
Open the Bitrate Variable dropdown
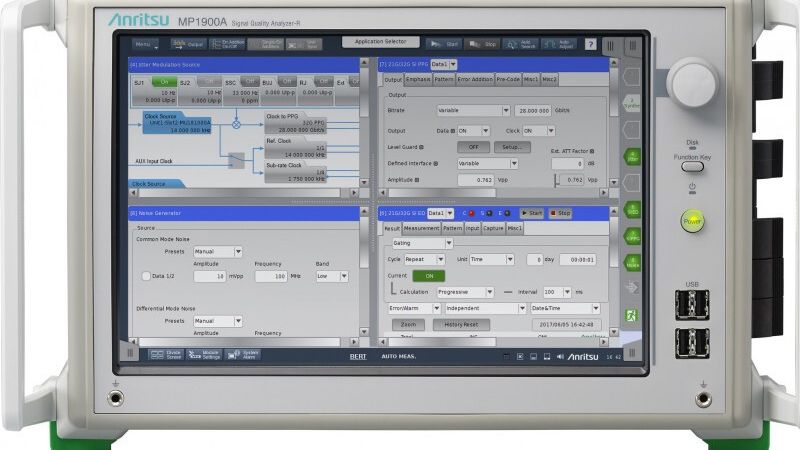click(473, 110)
